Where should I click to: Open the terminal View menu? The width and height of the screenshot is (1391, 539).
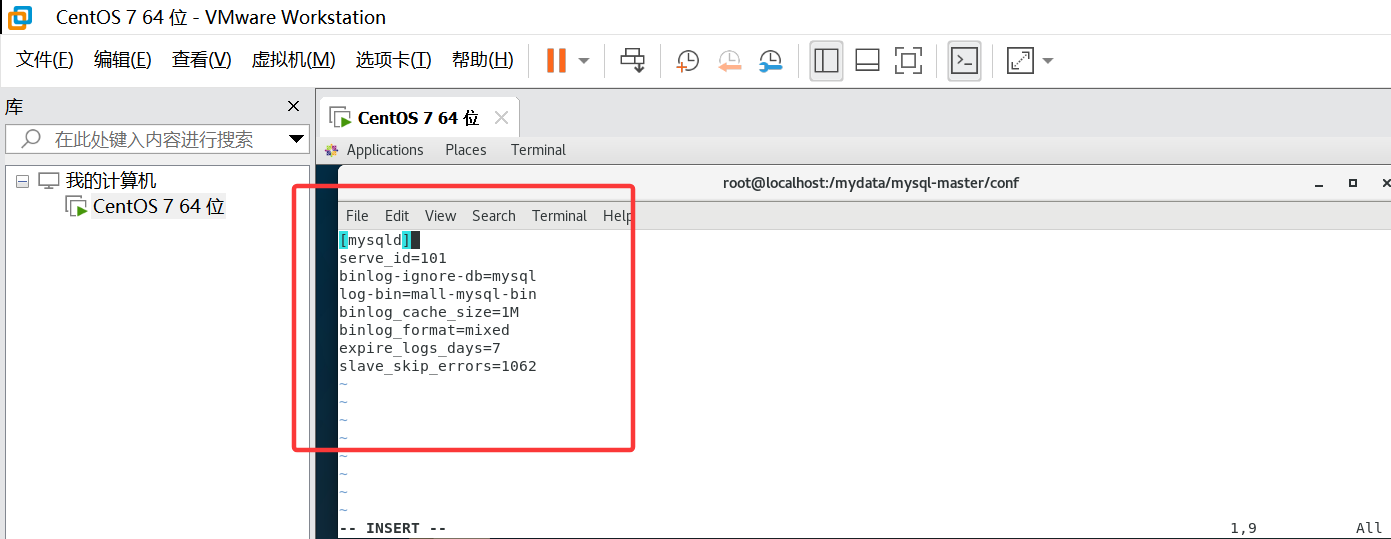coord(440,216)
